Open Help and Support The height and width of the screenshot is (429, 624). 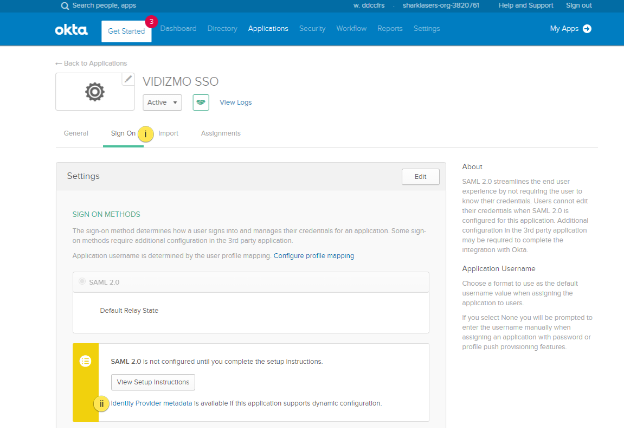(526, 6)
